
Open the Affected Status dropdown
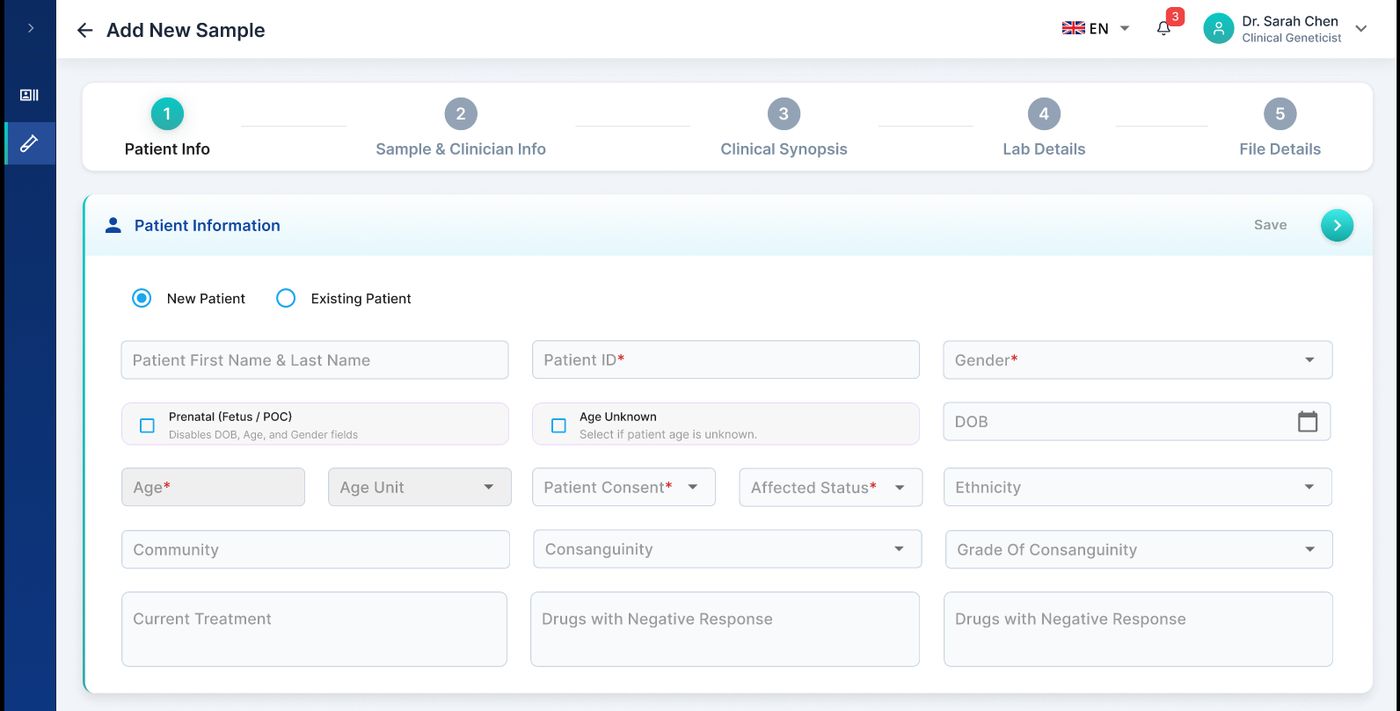[x=830, y=487]
